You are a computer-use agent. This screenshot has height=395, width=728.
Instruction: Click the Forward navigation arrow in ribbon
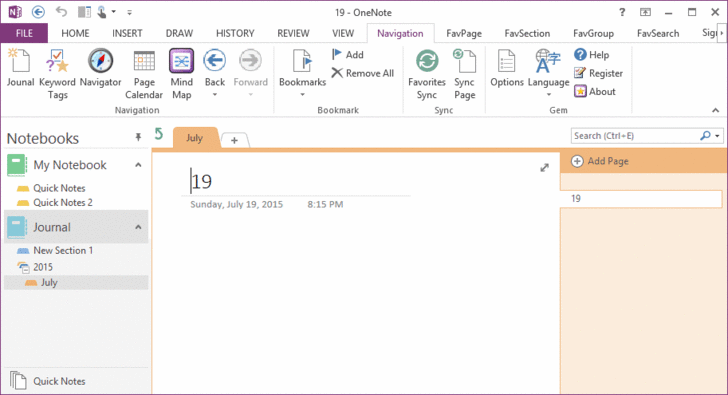250,61
